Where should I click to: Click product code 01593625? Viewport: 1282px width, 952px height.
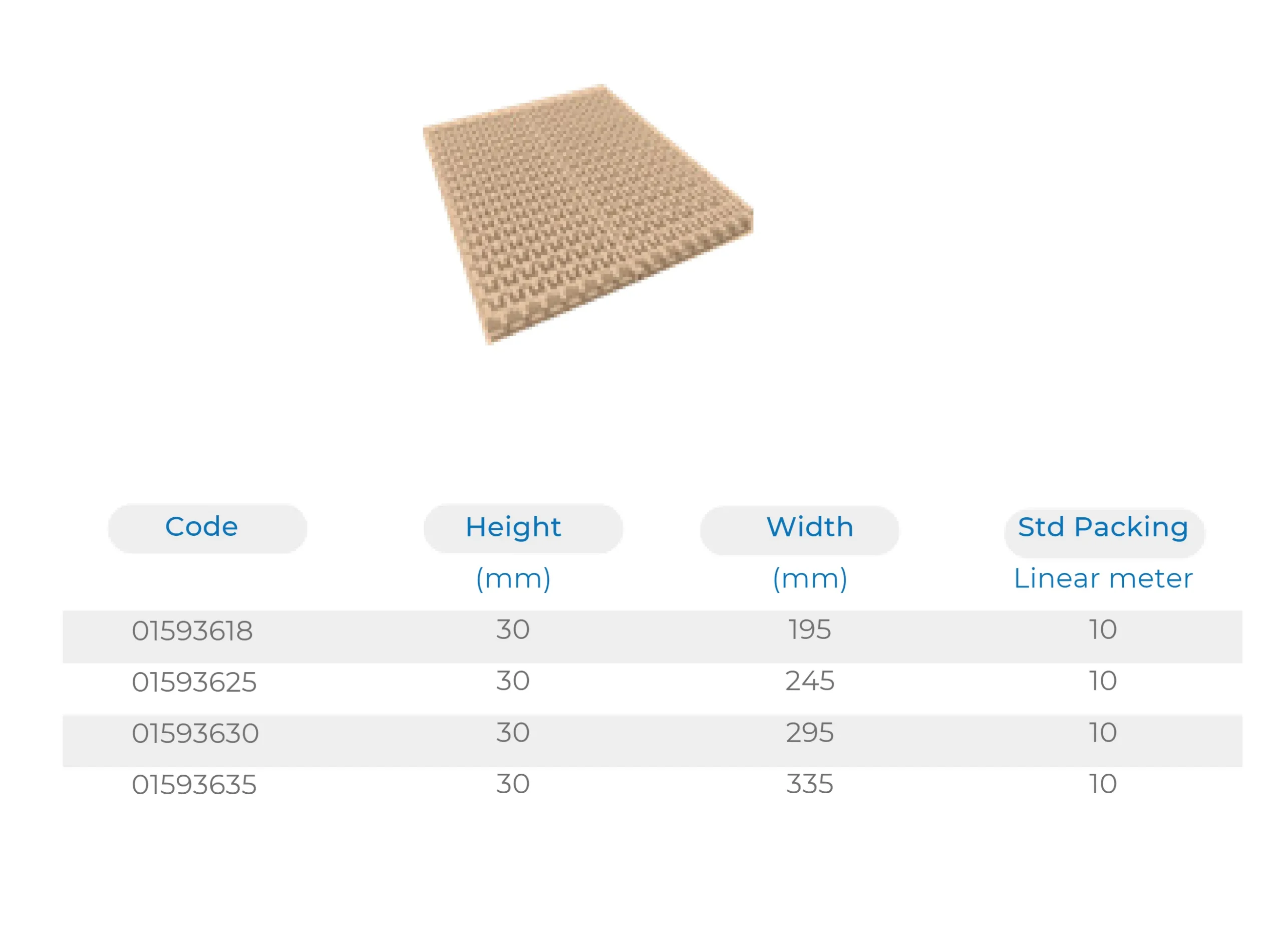[194, 682]
